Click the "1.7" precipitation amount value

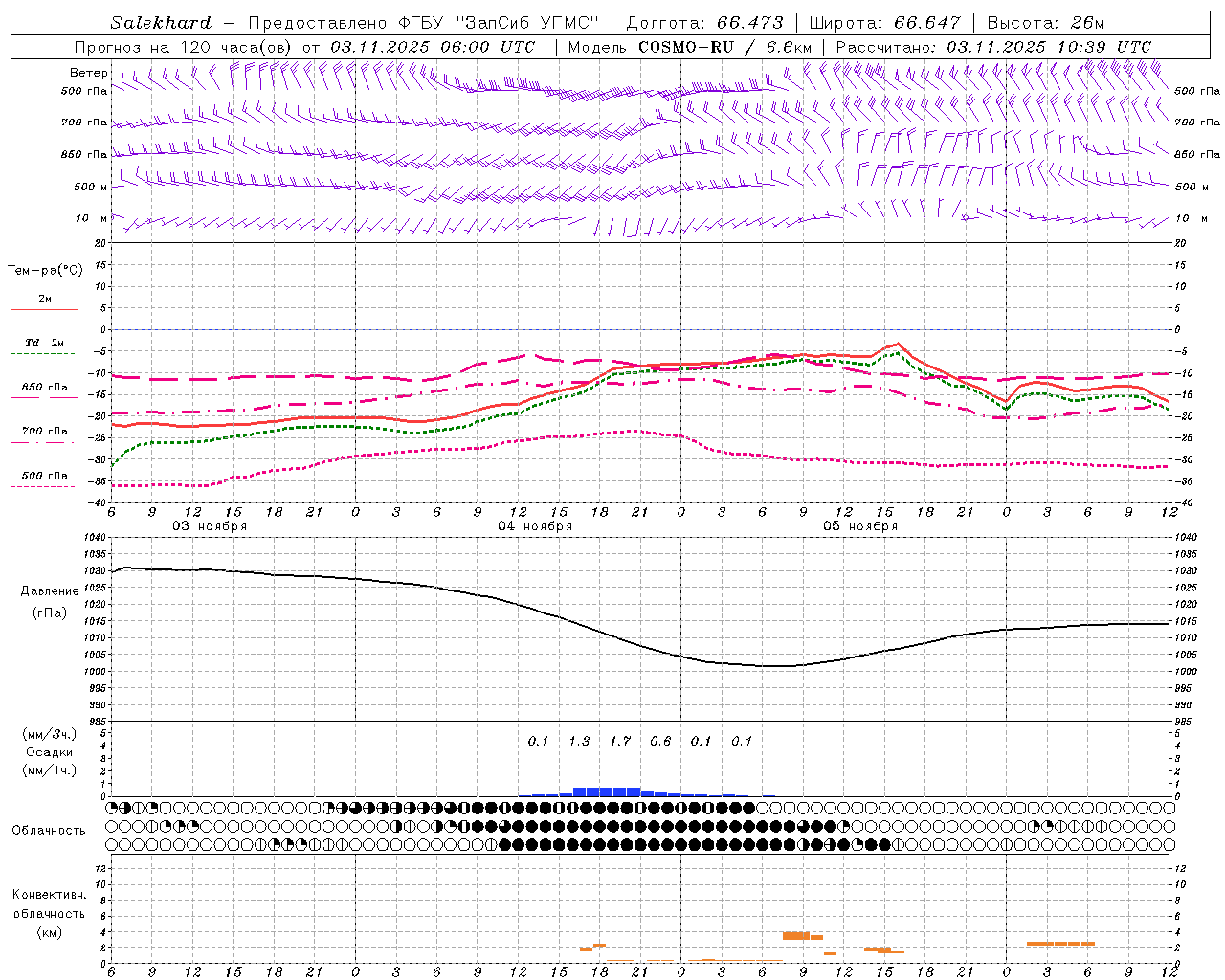[x=620, y=742]
